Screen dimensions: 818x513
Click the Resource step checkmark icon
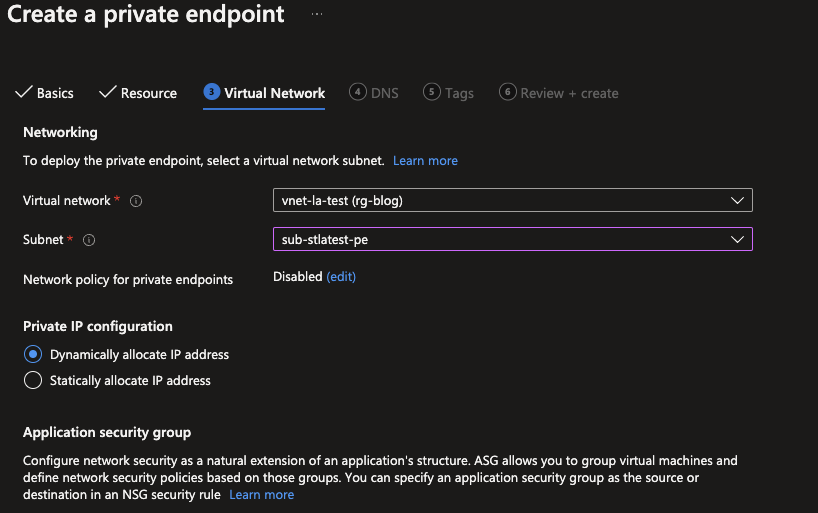pyautogui.click(x=107, y=93)
